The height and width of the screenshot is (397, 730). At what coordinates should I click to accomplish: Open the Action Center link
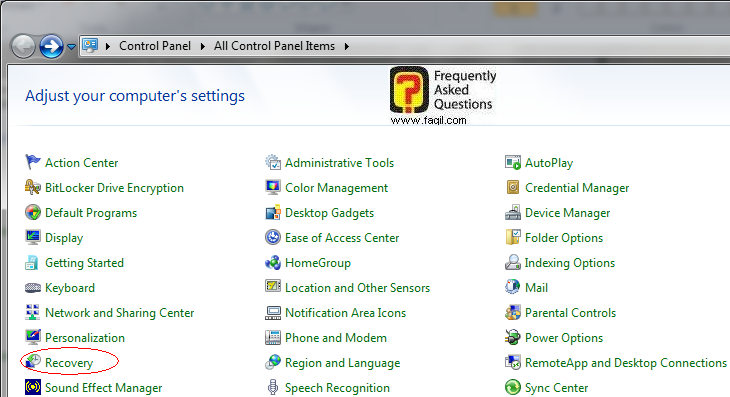click(x=81, y=162)
